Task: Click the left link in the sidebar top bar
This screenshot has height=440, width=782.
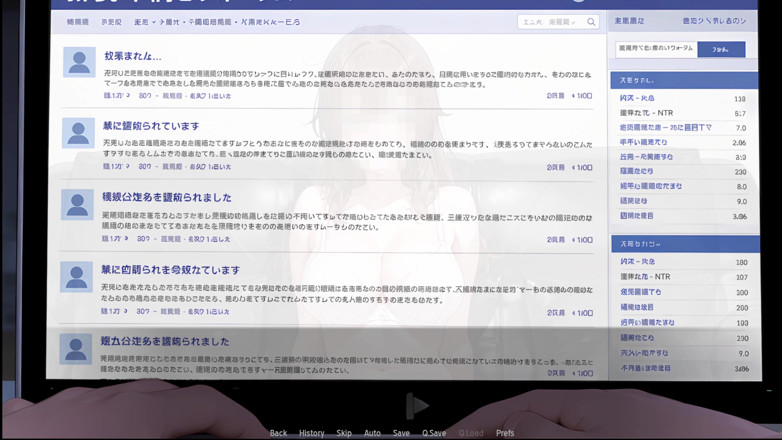Action: point(629,21)
